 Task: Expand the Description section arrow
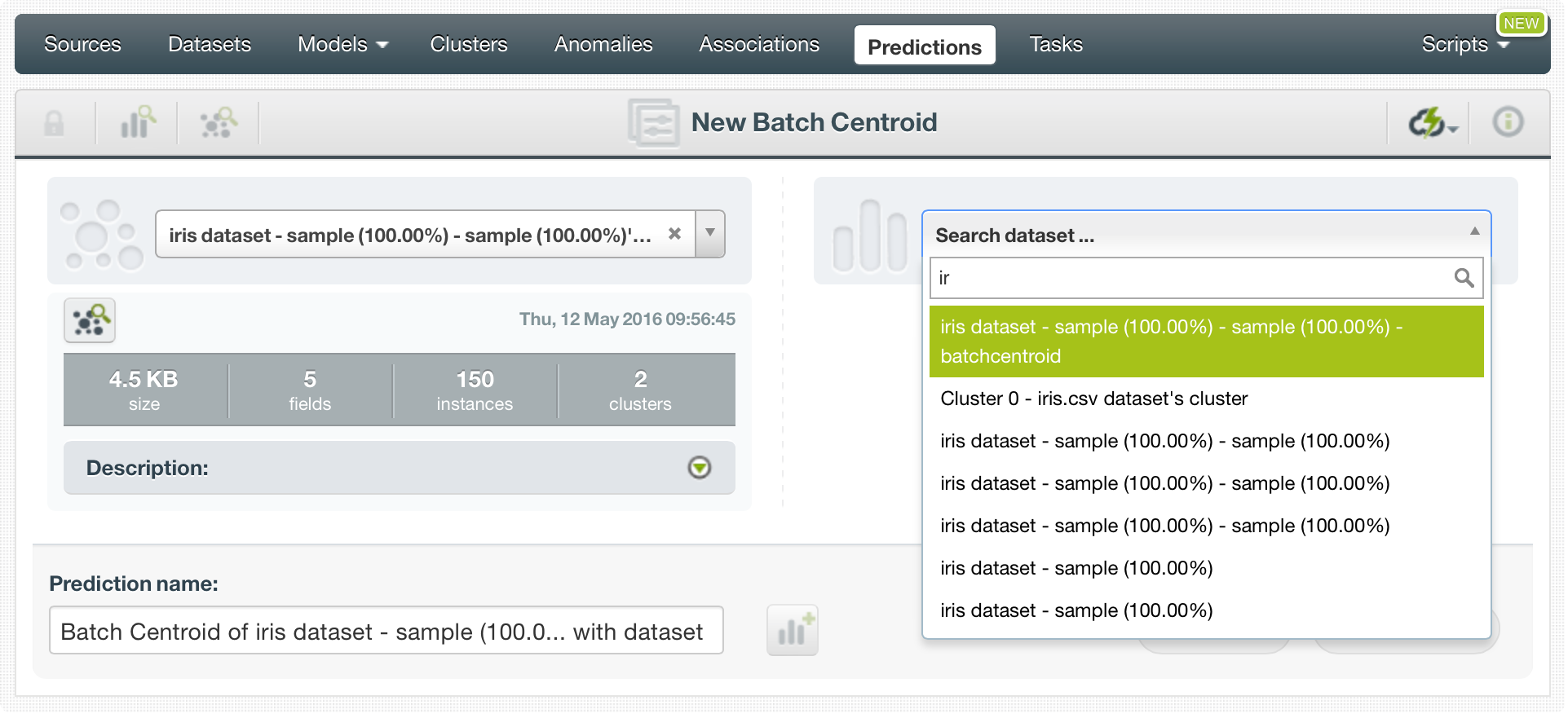click(699, 468)
